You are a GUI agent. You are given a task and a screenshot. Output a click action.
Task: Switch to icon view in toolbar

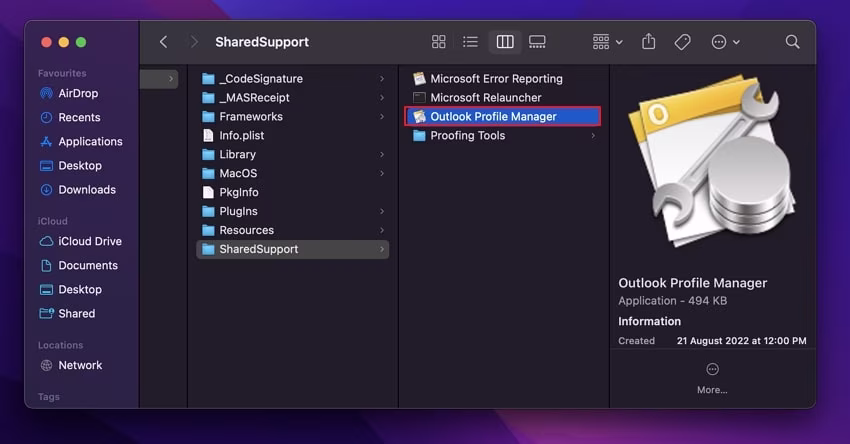click(438, 42)
